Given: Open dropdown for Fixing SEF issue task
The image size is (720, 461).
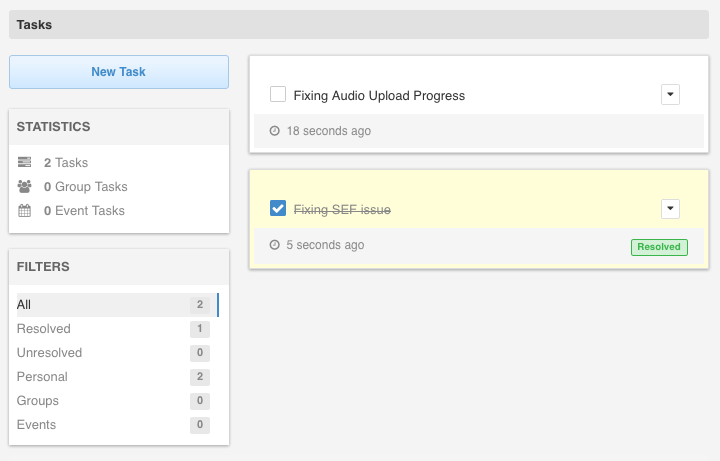Looking at the screenshot, I should 670,208.
